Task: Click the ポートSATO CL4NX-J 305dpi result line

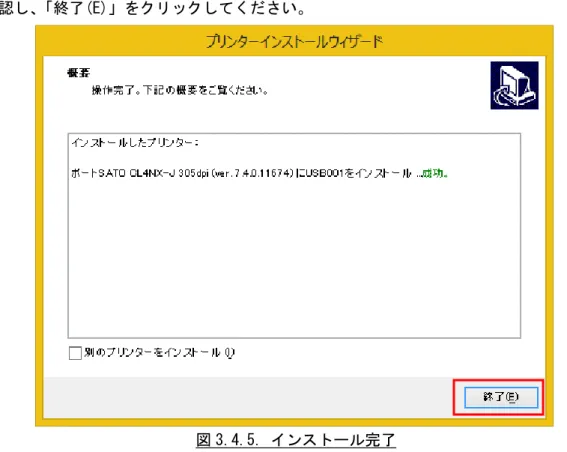Action: point(259,173)
